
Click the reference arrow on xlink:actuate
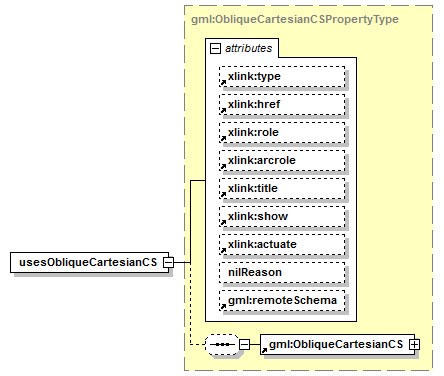coord(223,250)
